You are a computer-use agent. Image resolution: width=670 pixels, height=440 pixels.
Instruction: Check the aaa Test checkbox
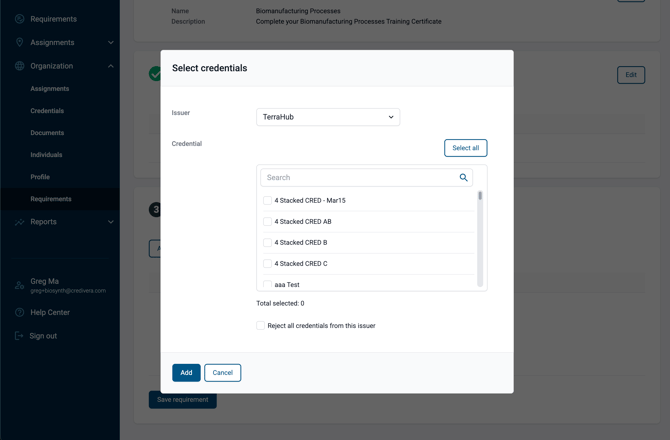click(x=267, y=285)
